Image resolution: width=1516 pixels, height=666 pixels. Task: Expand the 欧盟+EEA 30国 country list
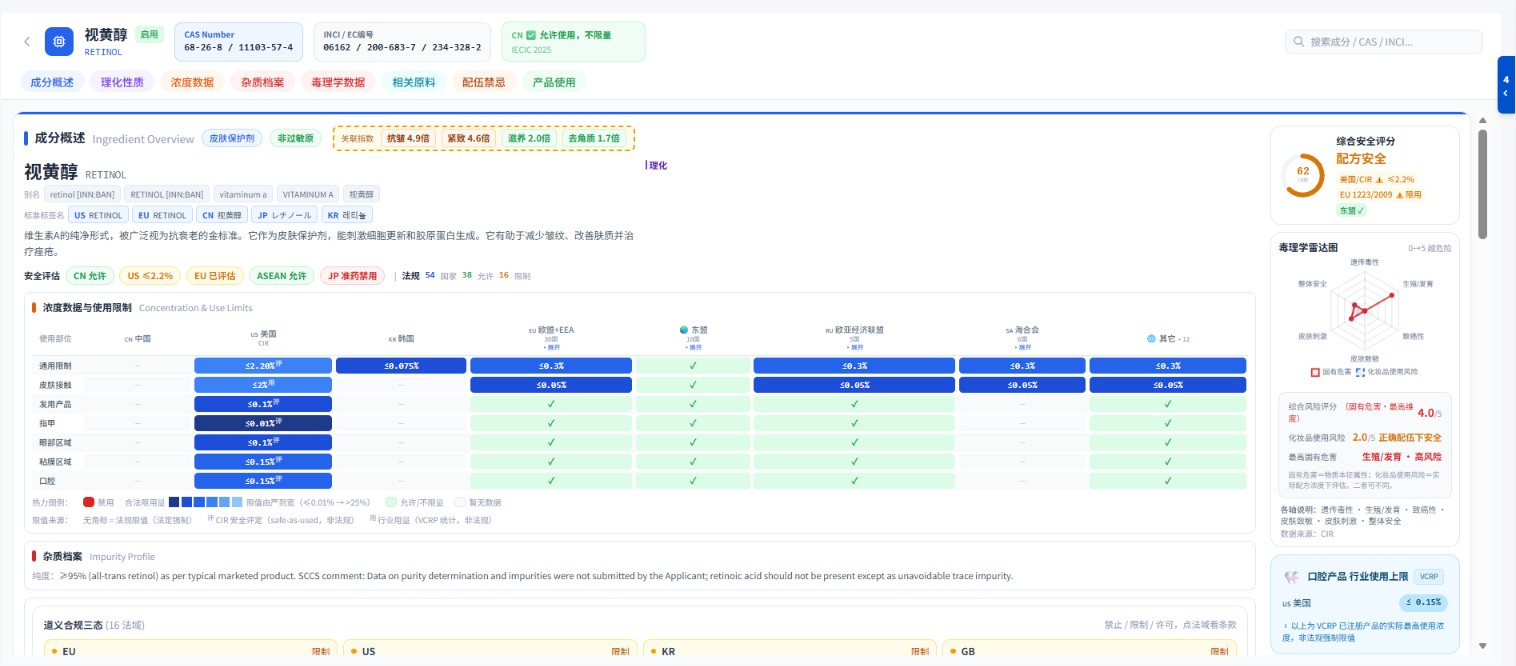(x=550, y=346)
